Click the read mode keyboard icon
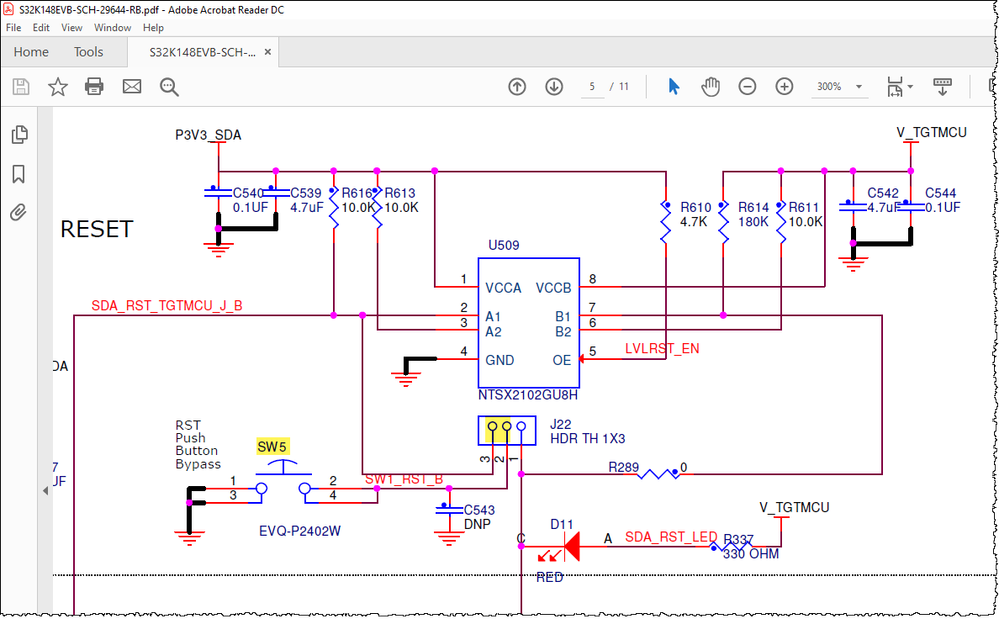The width and height of the screenshot is (999, 619). [942, 87]
